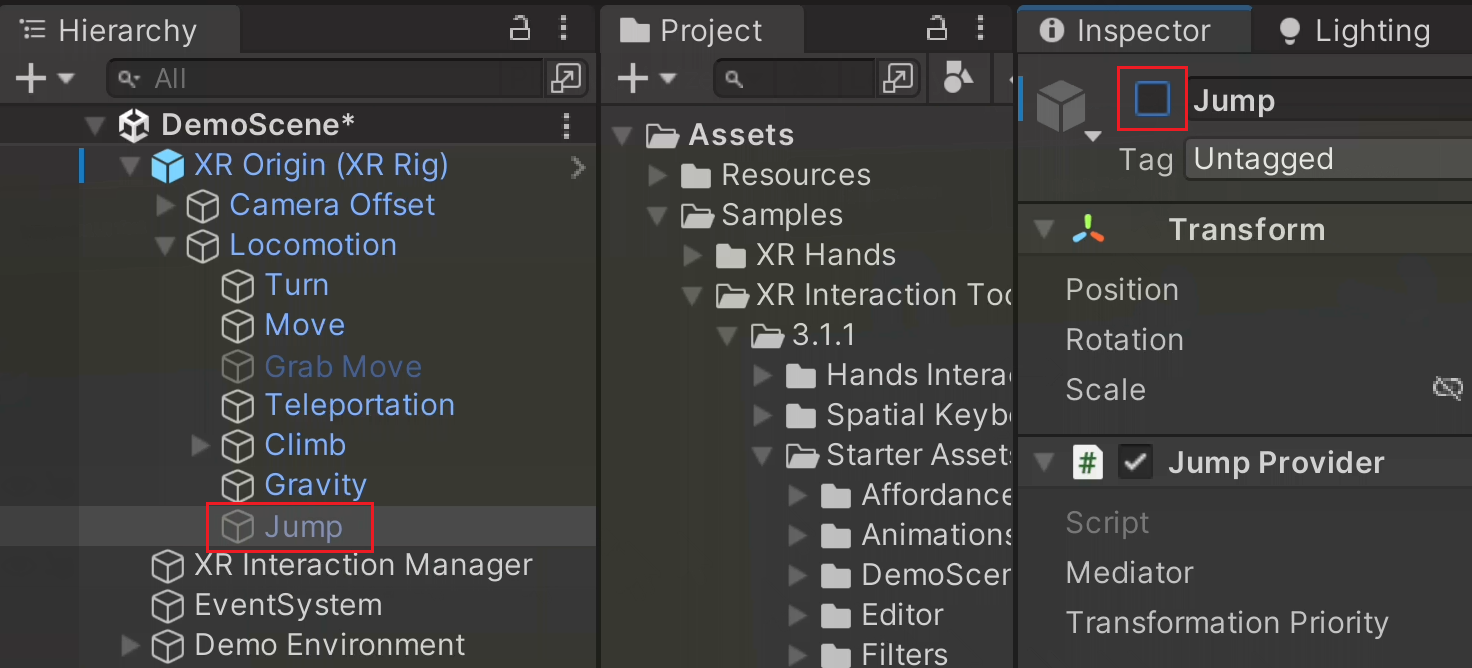Collapse the Locomotion hierarchy node
The width and height of the screenshot is (1472, 668).
click(x=165, y=246)
